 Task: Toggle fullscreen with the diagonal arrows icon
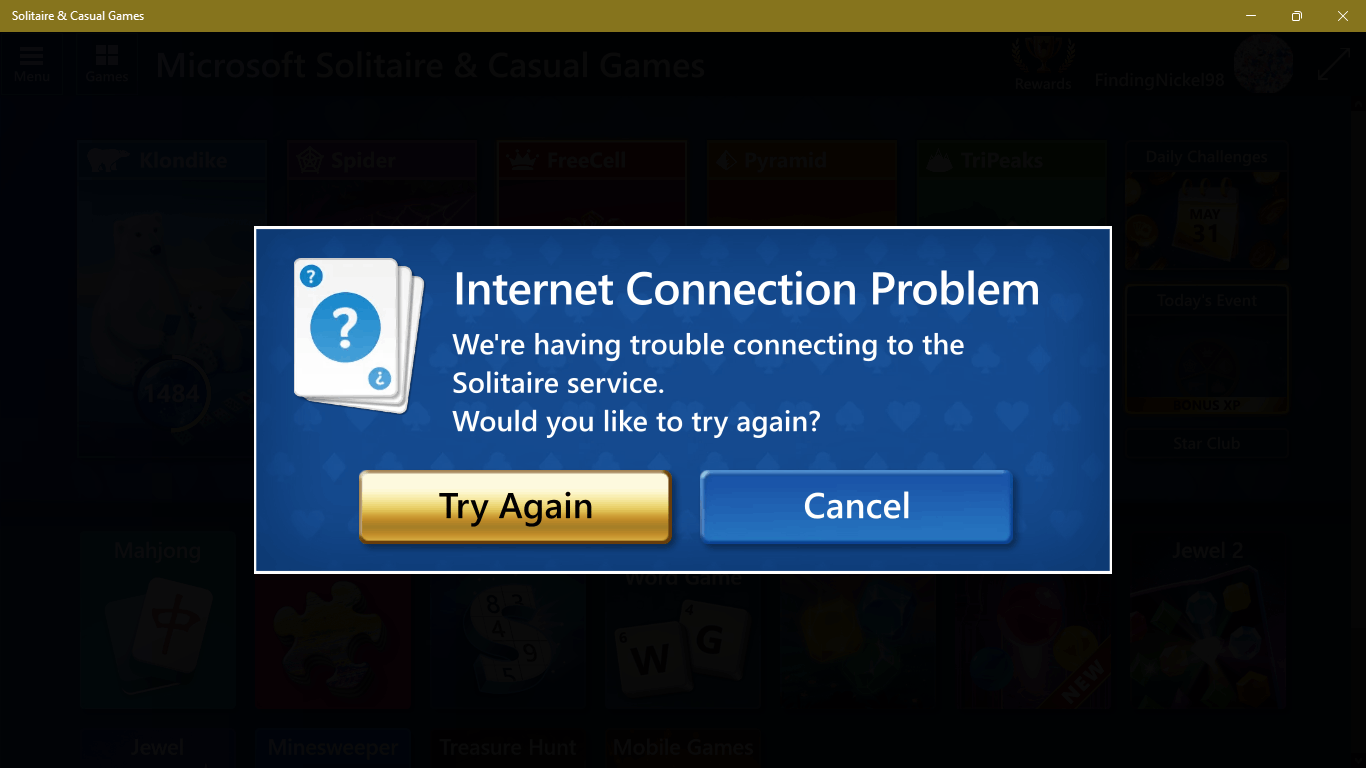click(x=1334, y=65)
